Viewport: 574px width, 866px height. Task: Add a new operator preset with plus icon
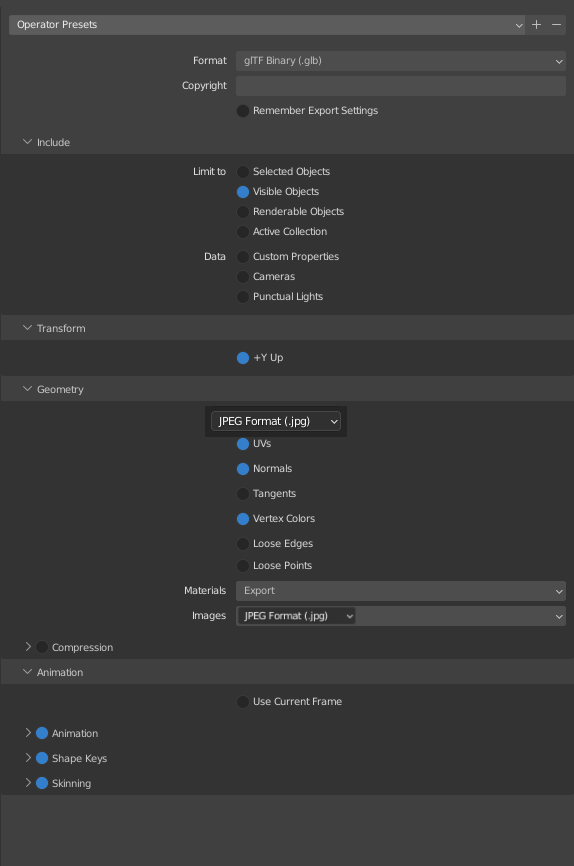(536, 25)
